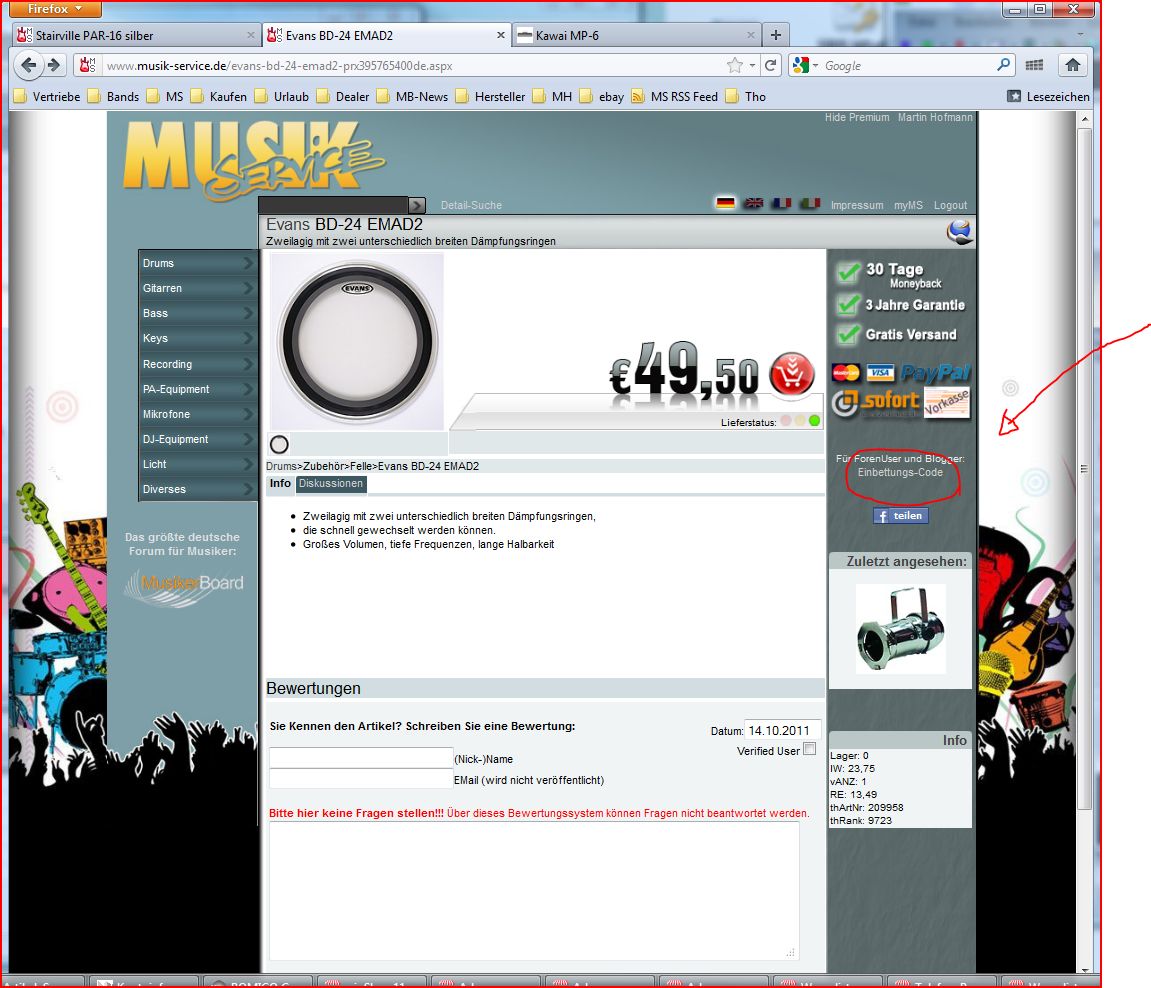The height and width of the screenshot is (988, 1151).
Task: Switch site language to English flag
Action: coord(753,203)
